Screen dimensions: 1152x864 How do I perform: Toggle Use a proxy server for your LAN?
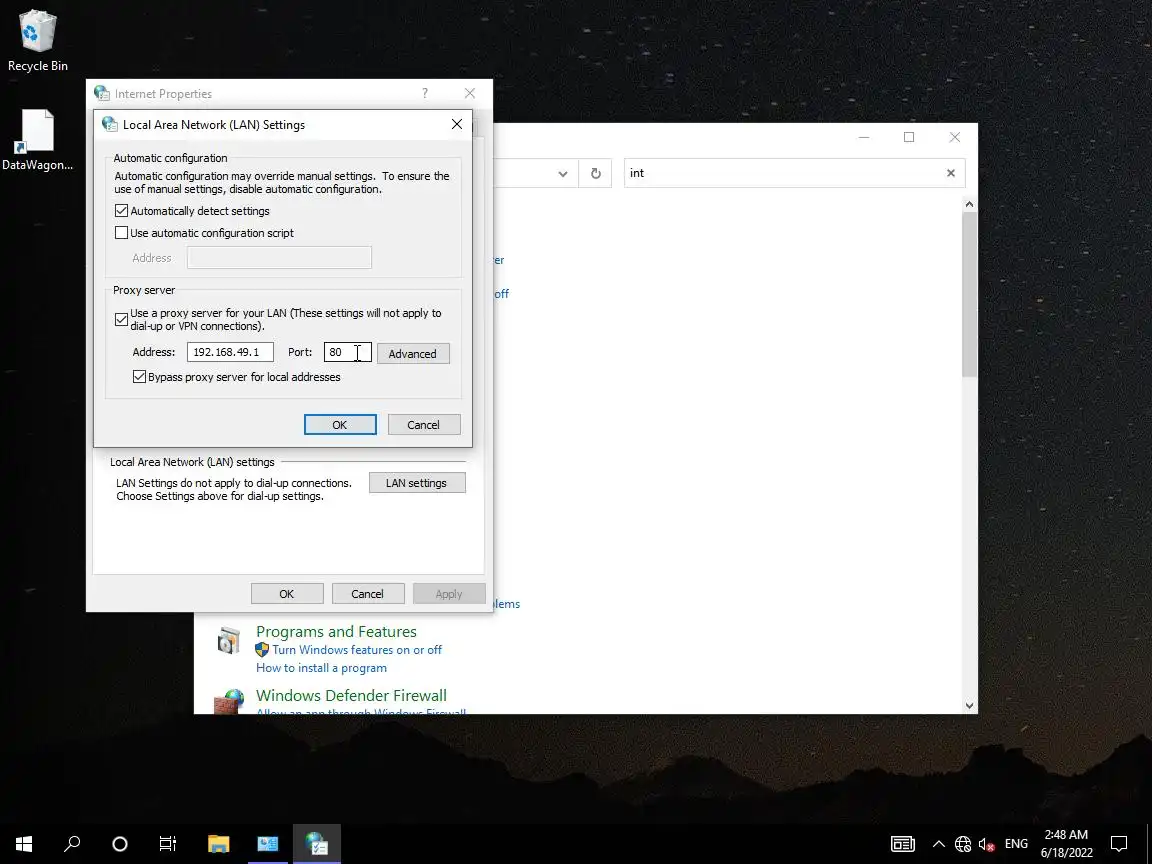(x=121, y=320)
